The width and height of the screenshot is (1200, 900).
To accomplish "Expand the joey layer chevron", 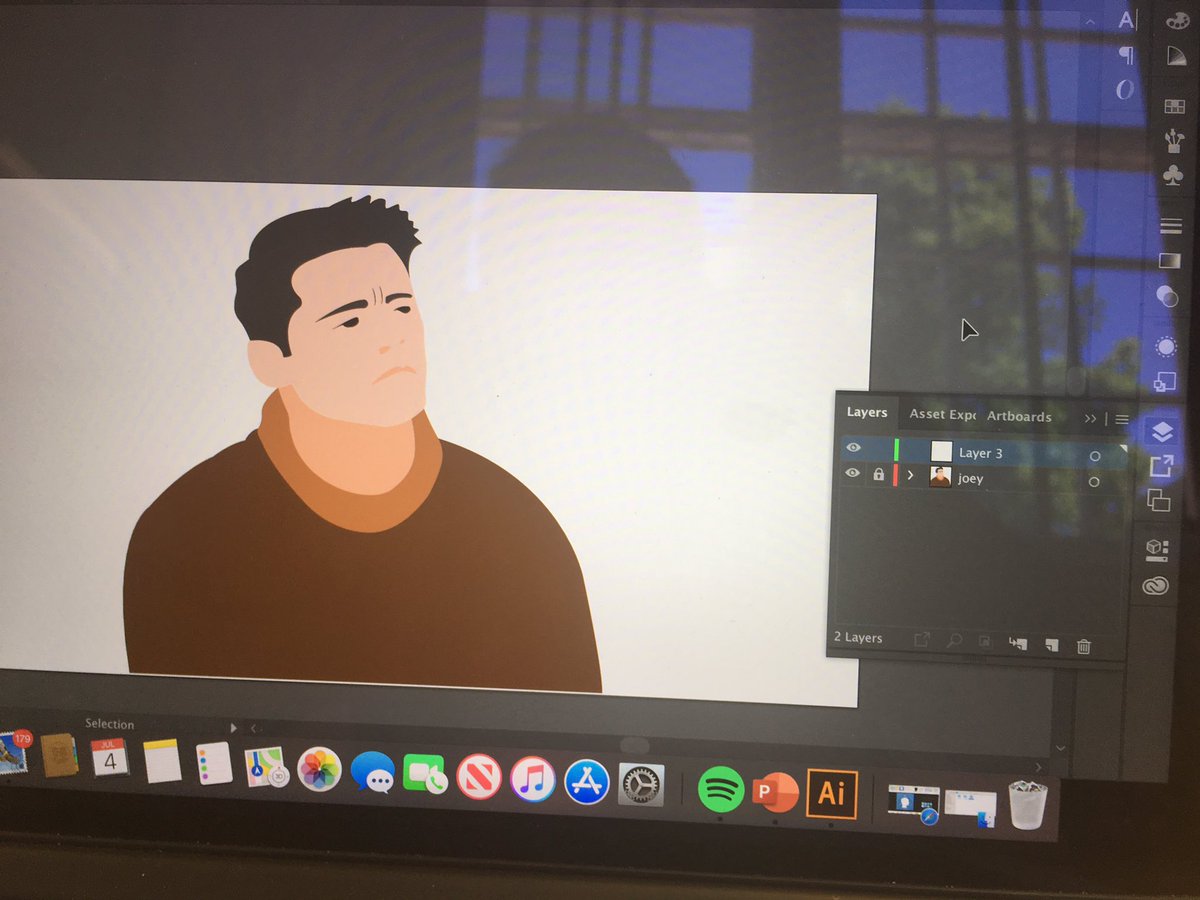I will 911,476.
